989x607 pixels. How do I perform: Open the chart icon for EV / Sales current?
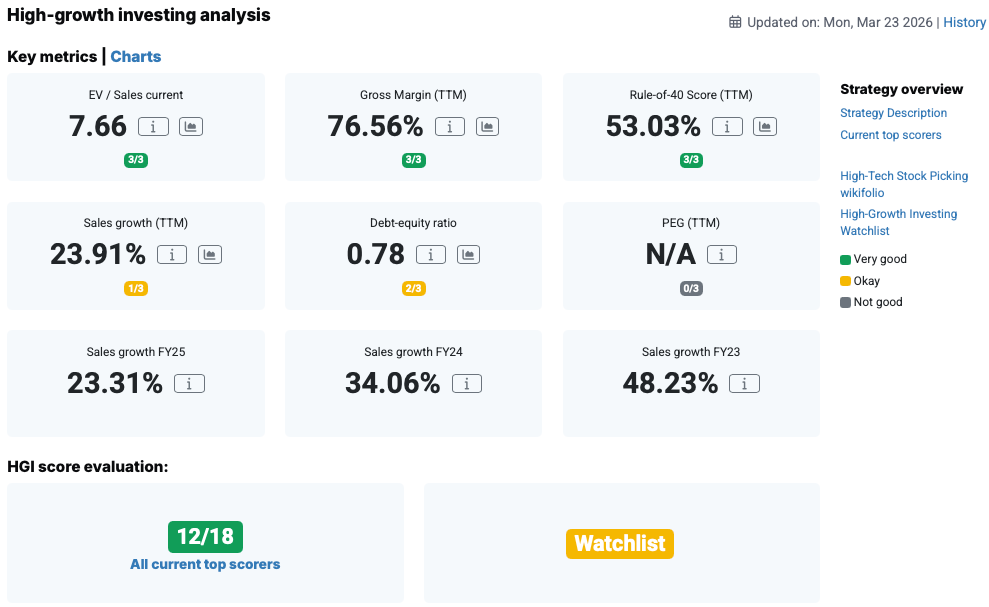[x=190, y=127]
